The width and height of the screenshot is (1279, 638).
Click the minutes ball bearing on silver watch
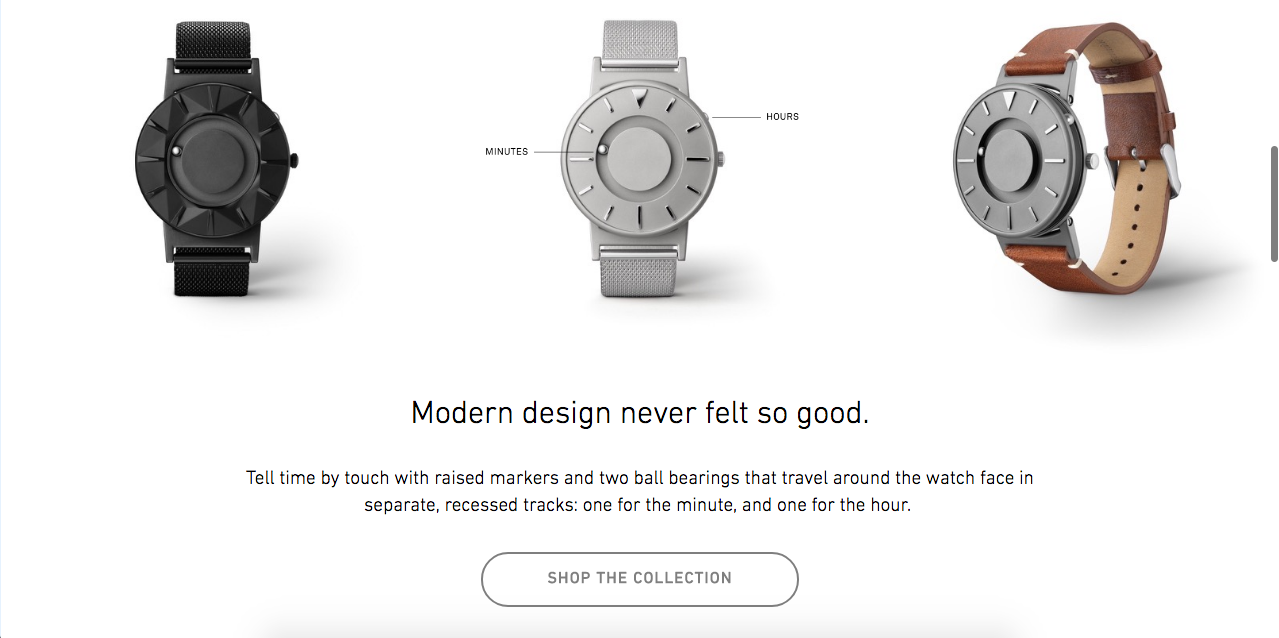[x=603, y=152]
